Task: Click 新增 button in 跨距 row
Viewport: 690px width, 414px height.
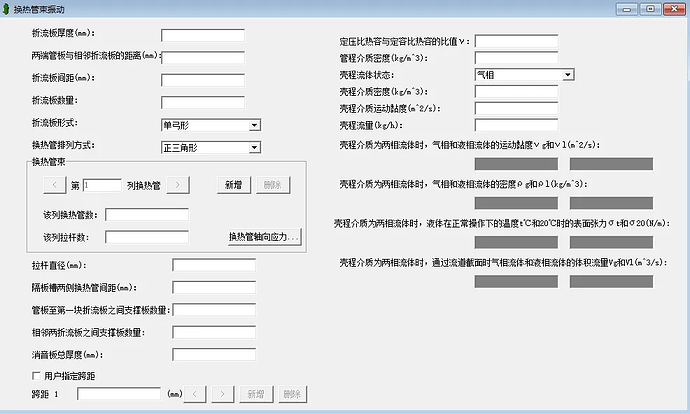Action: click(256, 394)
